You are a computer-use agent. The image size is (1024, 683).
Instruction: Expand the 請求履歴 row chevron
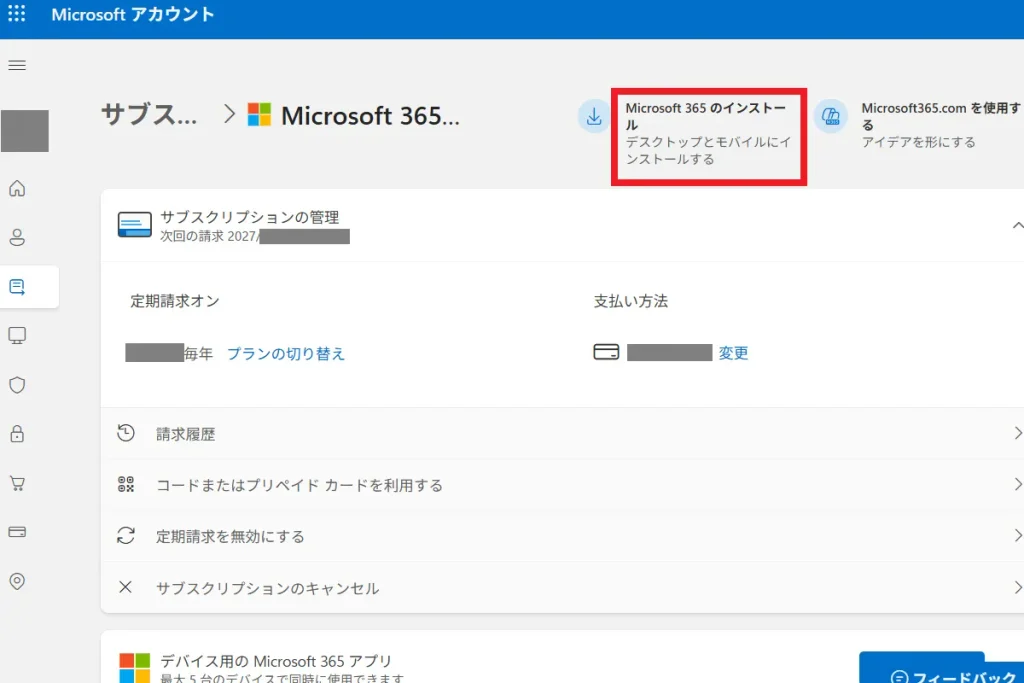[1017, 433]
